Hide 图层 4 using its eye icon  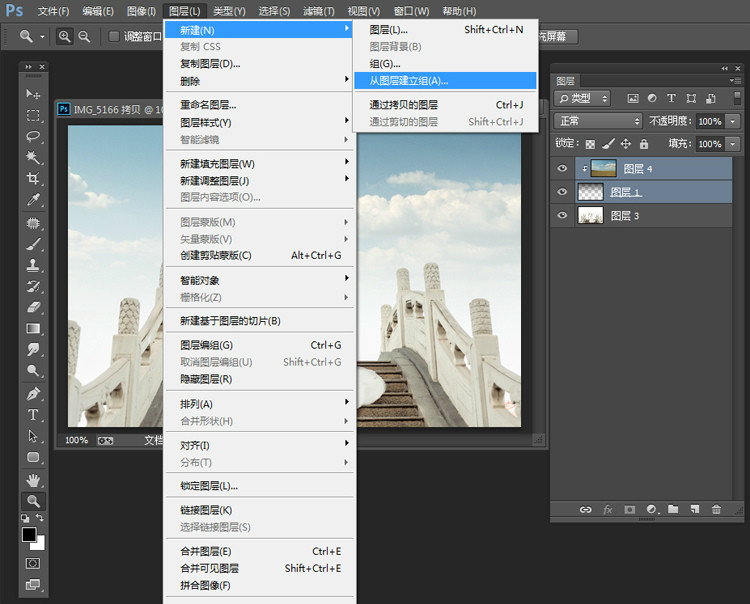coord(563,169)
